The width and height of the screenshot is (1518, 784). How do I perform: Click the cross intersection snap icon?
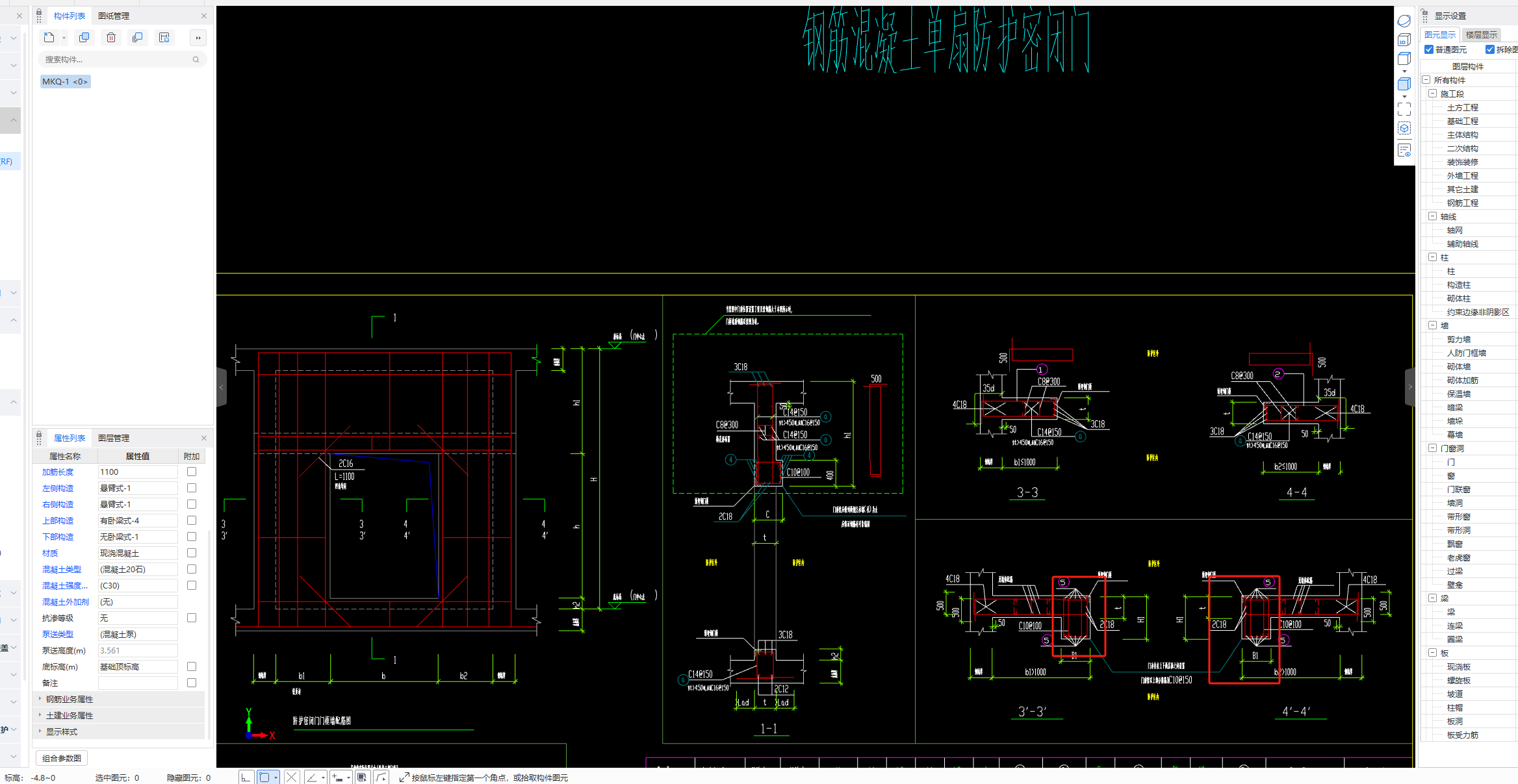(292, 778)
